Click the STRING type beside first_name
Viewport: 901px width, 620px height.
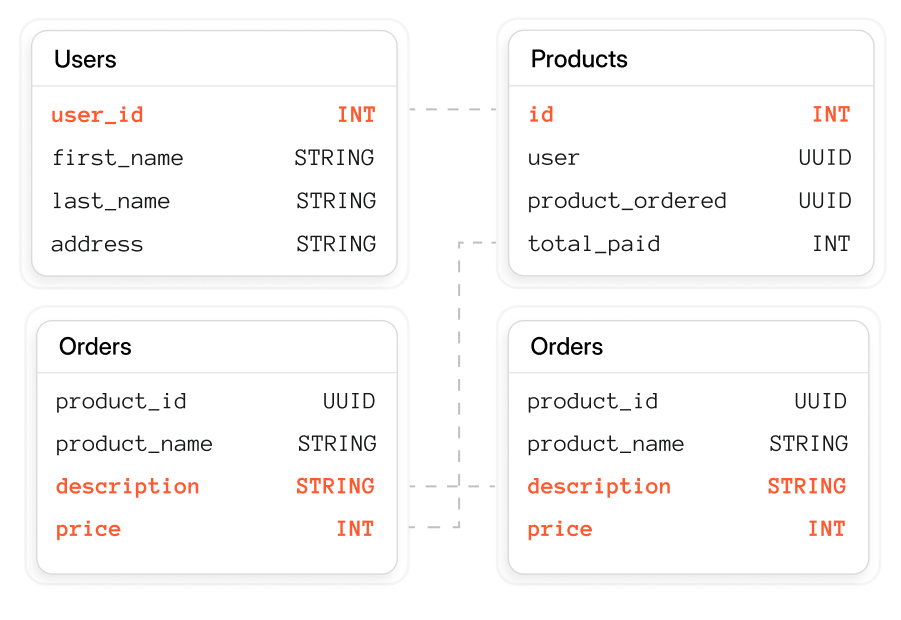(335, 158)
